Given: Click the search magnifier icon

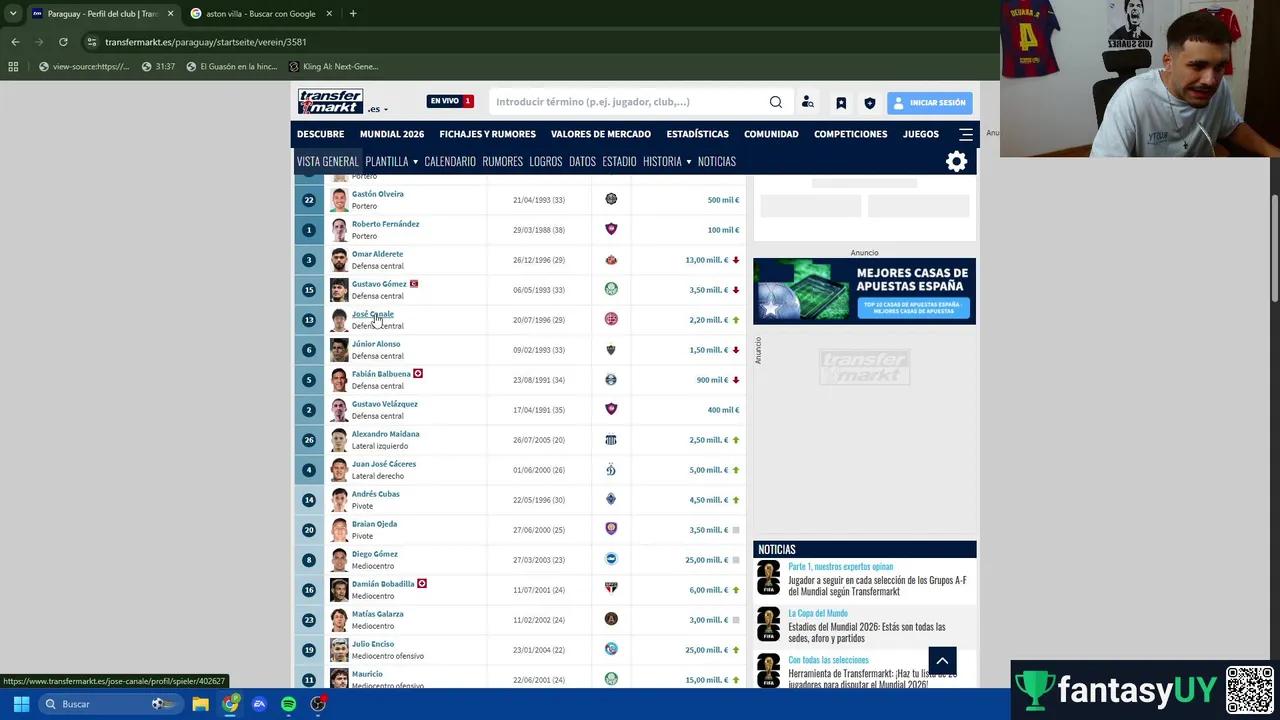Looking at the screenshot, I should pos(776,102).
